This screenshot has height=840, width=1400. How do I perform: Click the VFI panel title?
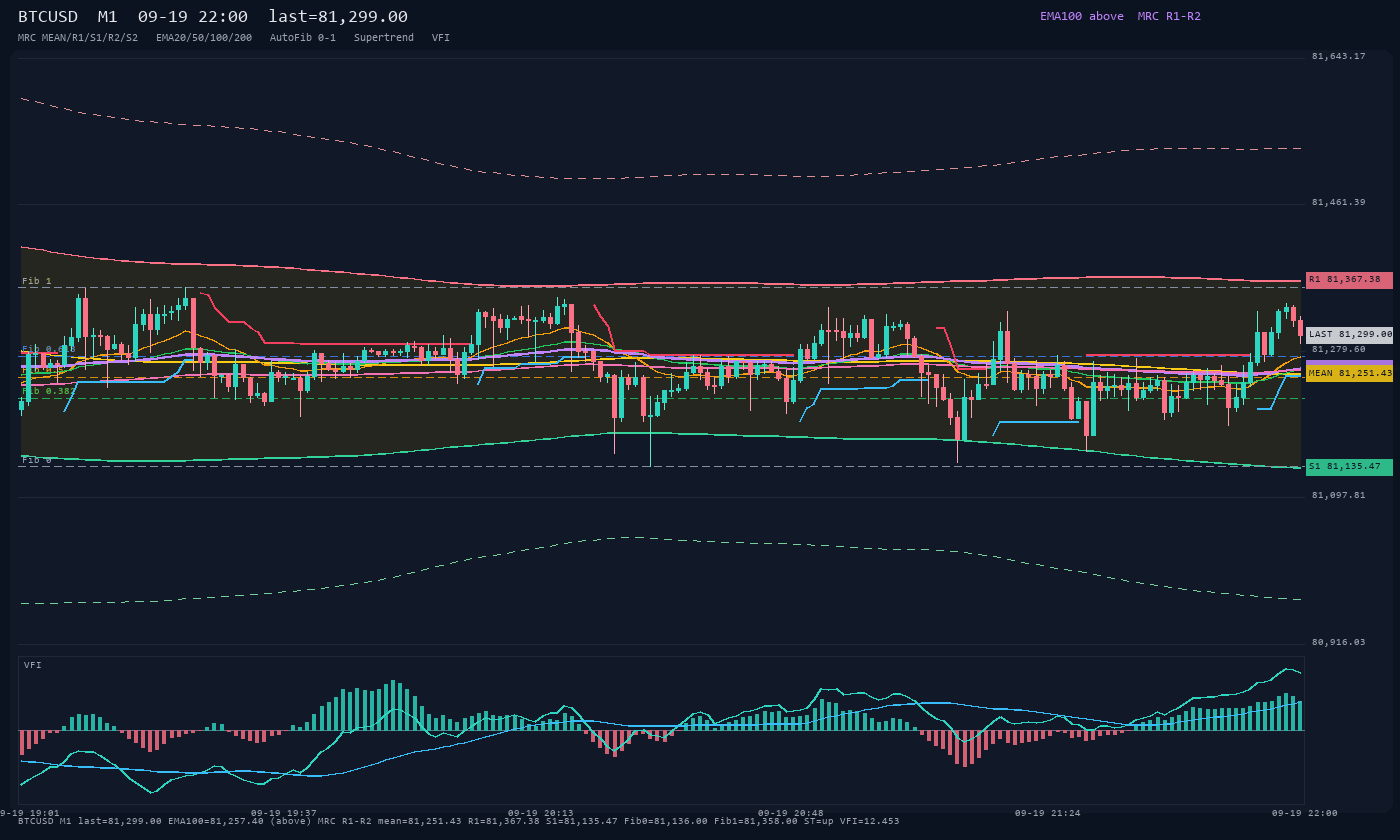pos(33,665)
